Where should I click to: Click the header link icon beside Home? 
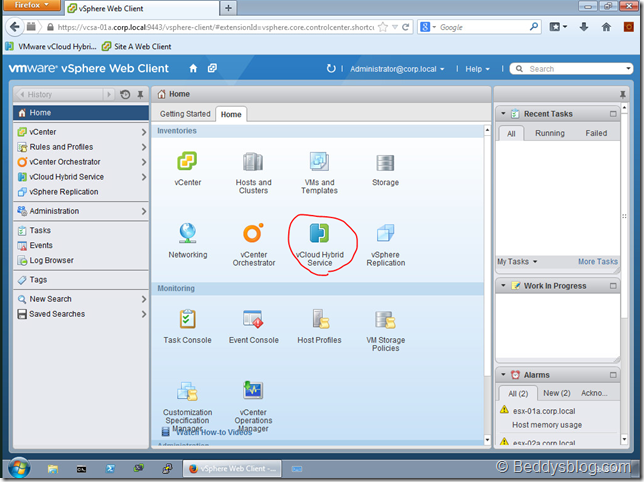coord(212,68)
